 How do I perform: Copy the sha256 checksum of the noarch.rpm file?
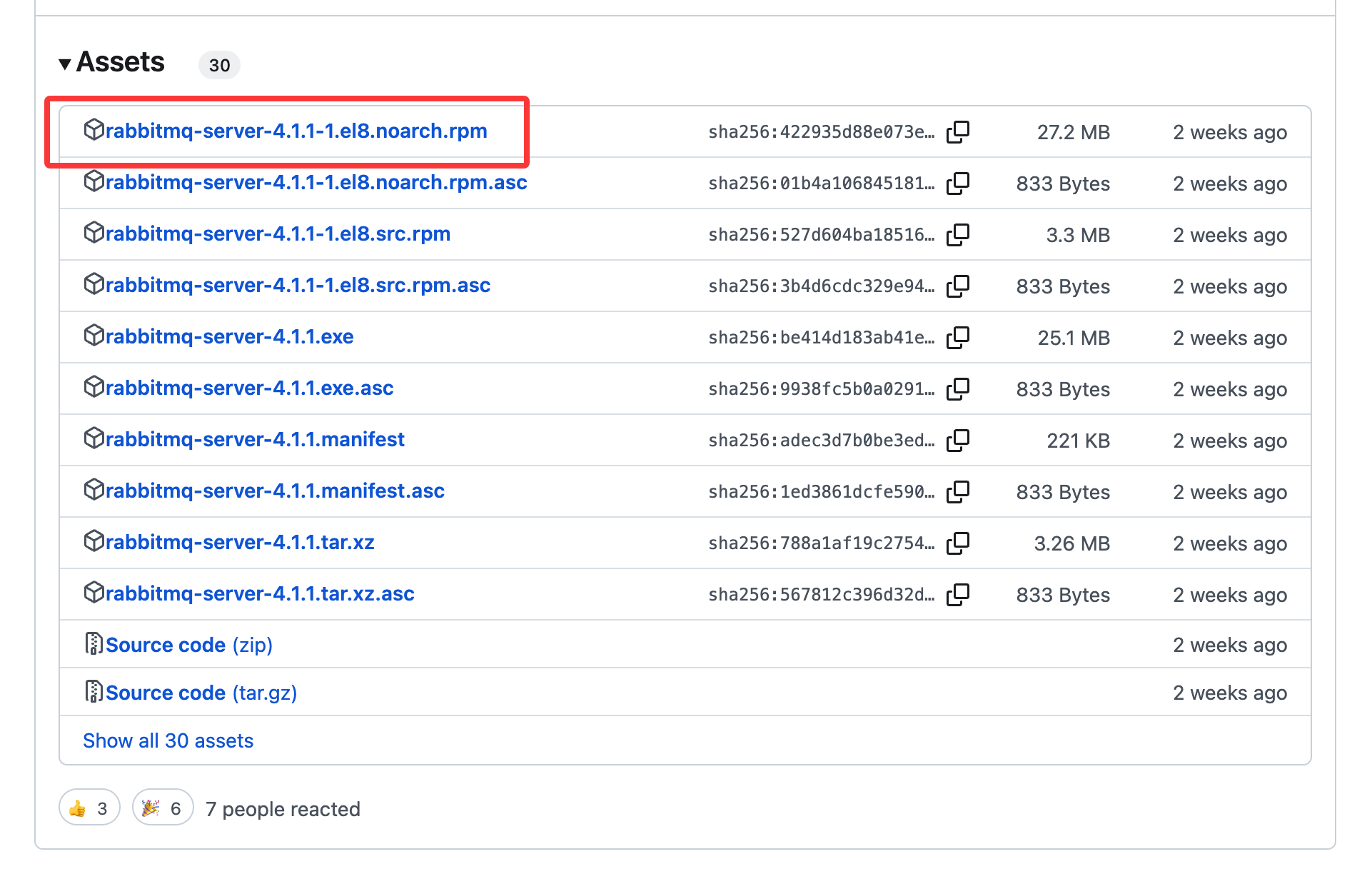pos(959,131)
